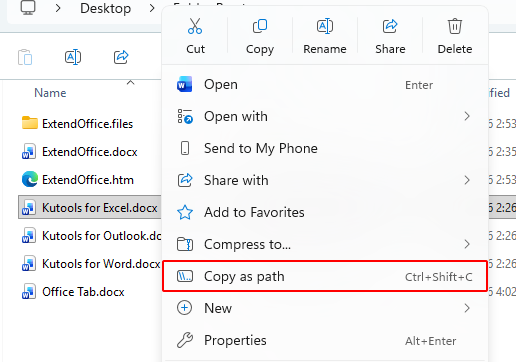Select Send to My Phone
Screen dimensions: 516x362
click(325, 148)
